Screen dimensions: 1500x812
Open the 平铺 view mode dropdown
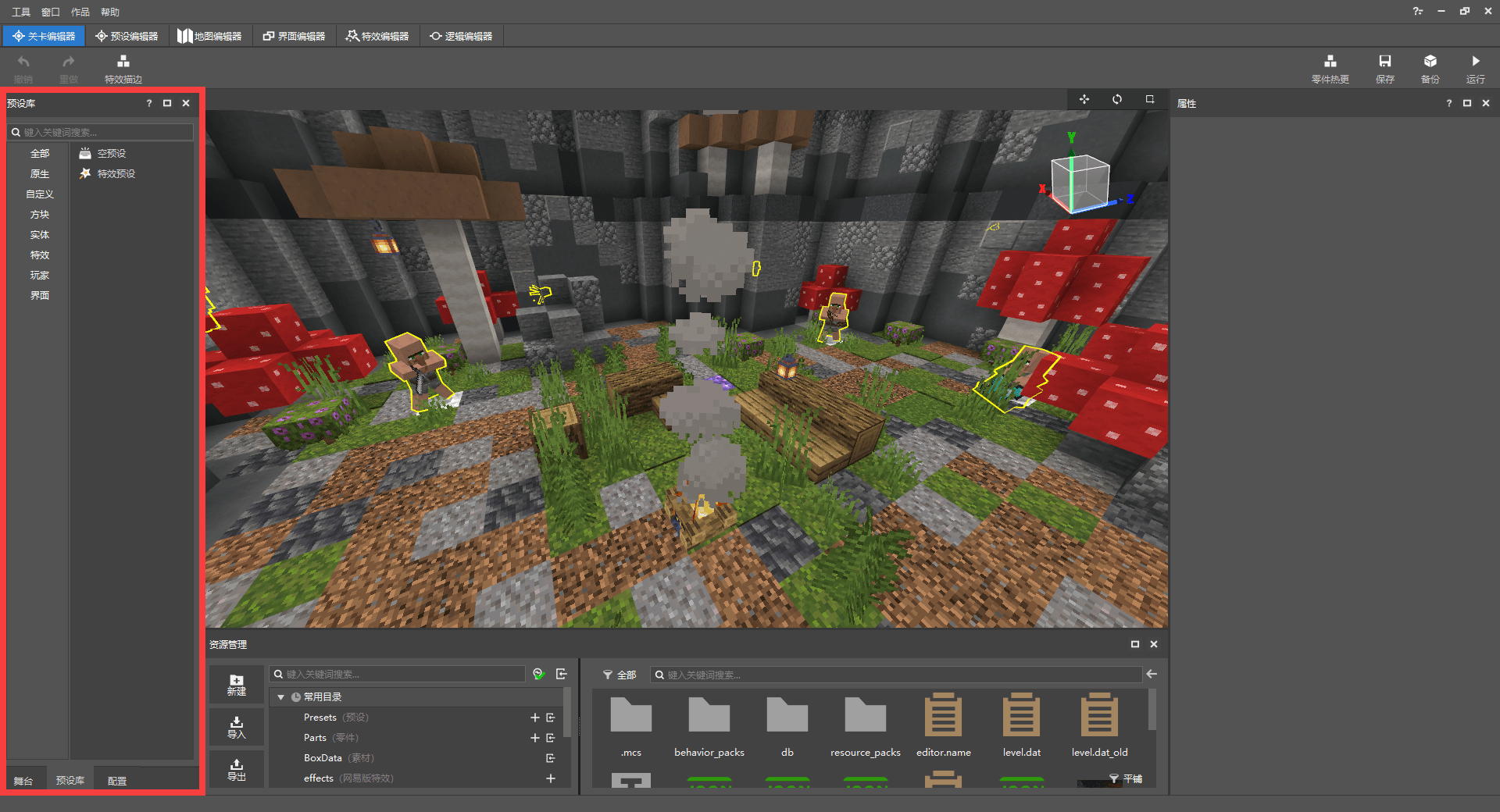[x=1126, y=778]
